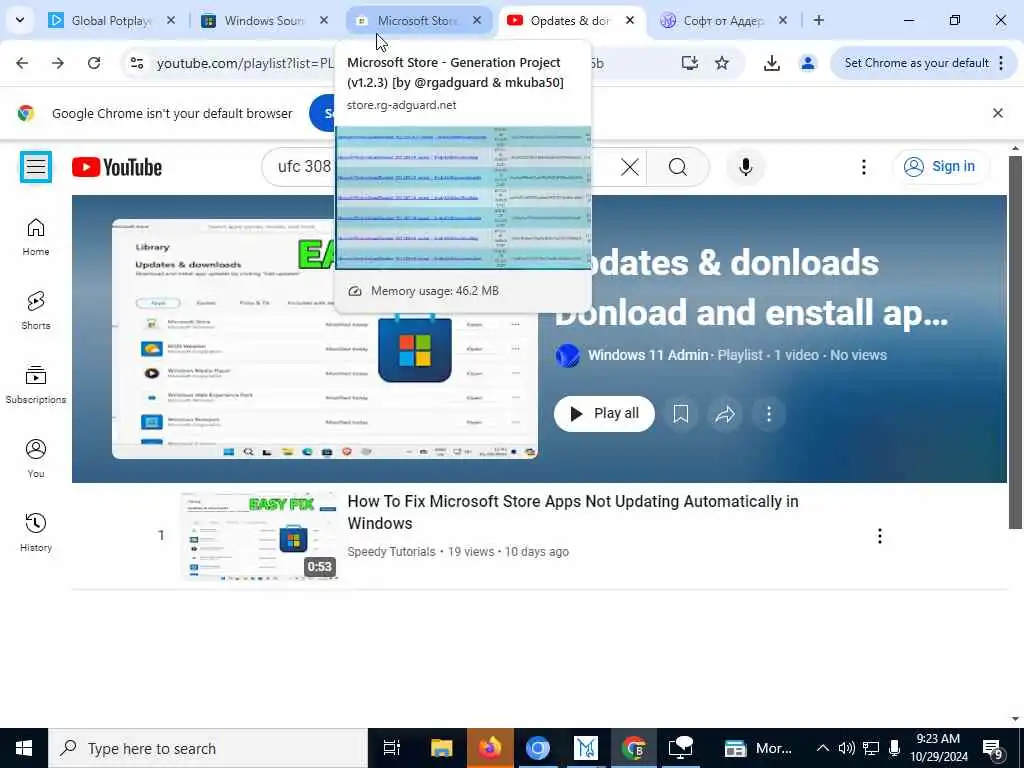Open Subscriptions in YouTube sidebar
This screenshot has height=768, width=1024.
36,385
